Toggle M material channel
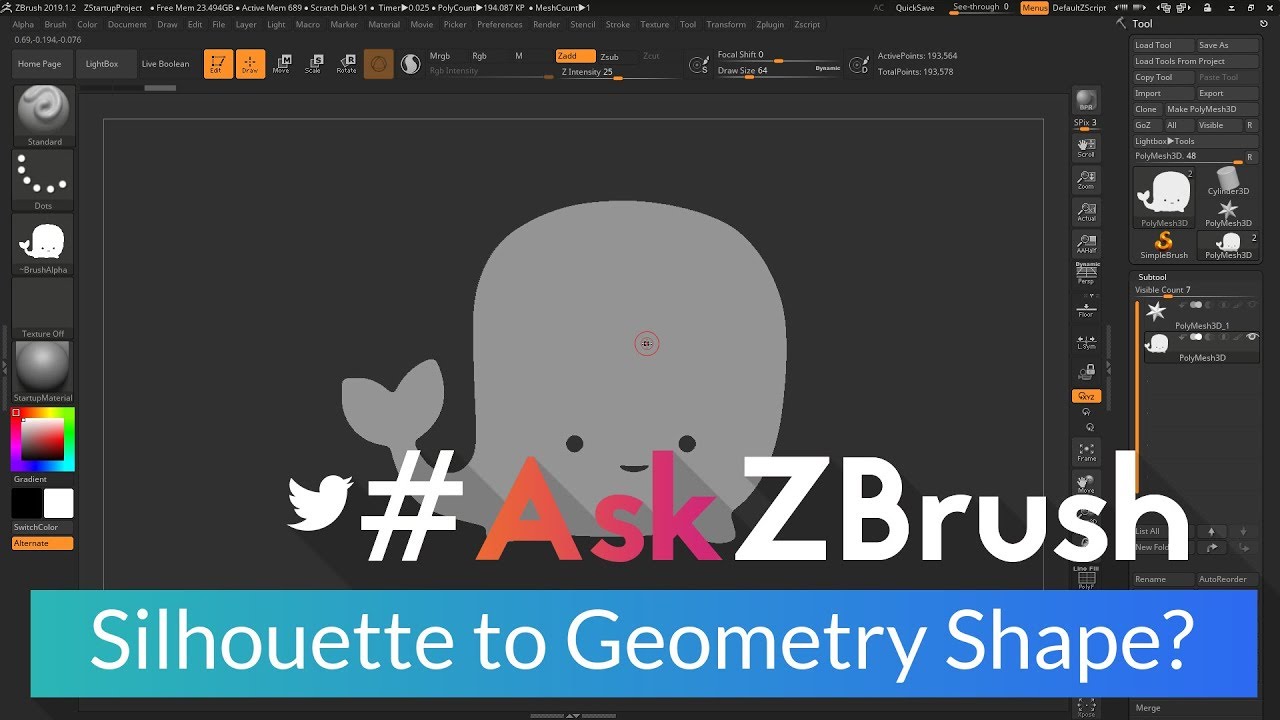Viewport: 1280px width, 720px height. point(518,56)
